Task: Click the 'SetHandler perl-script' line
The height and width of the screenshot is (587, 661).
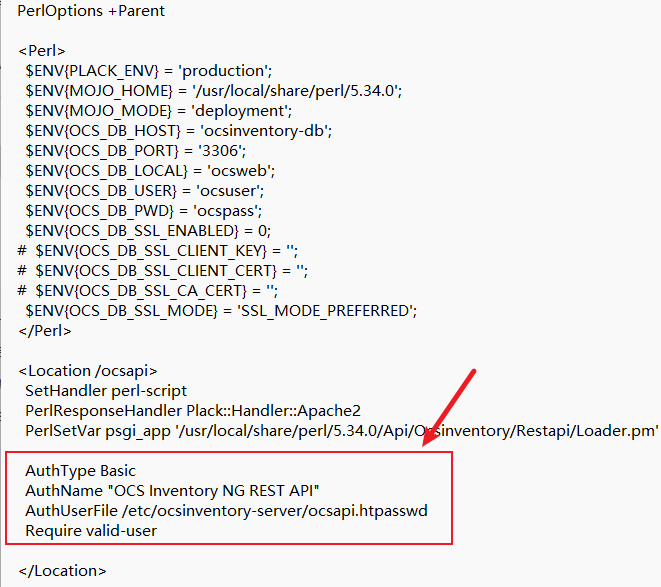Action: coord(106,391)
